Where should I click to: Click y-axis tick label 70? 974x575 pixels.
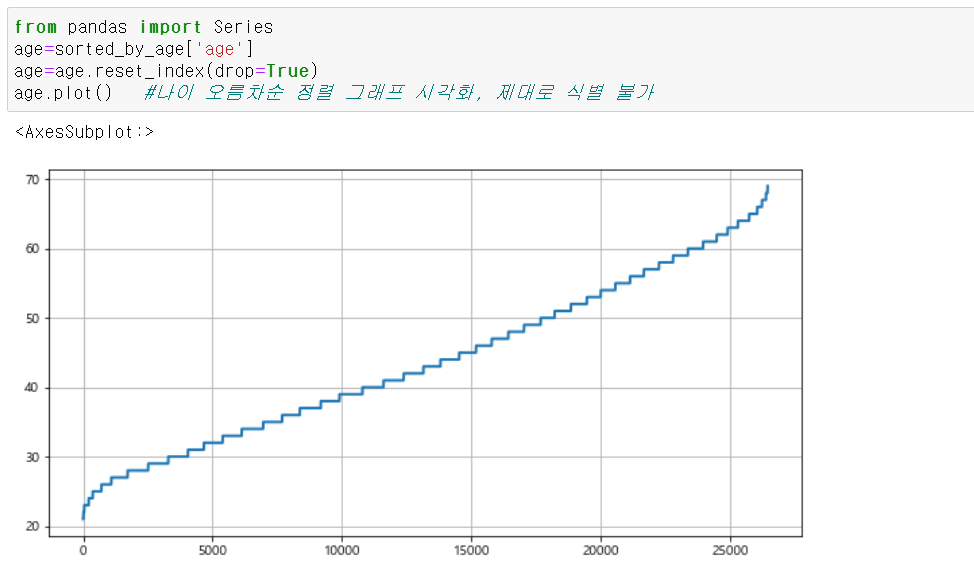tap(32, 179)
